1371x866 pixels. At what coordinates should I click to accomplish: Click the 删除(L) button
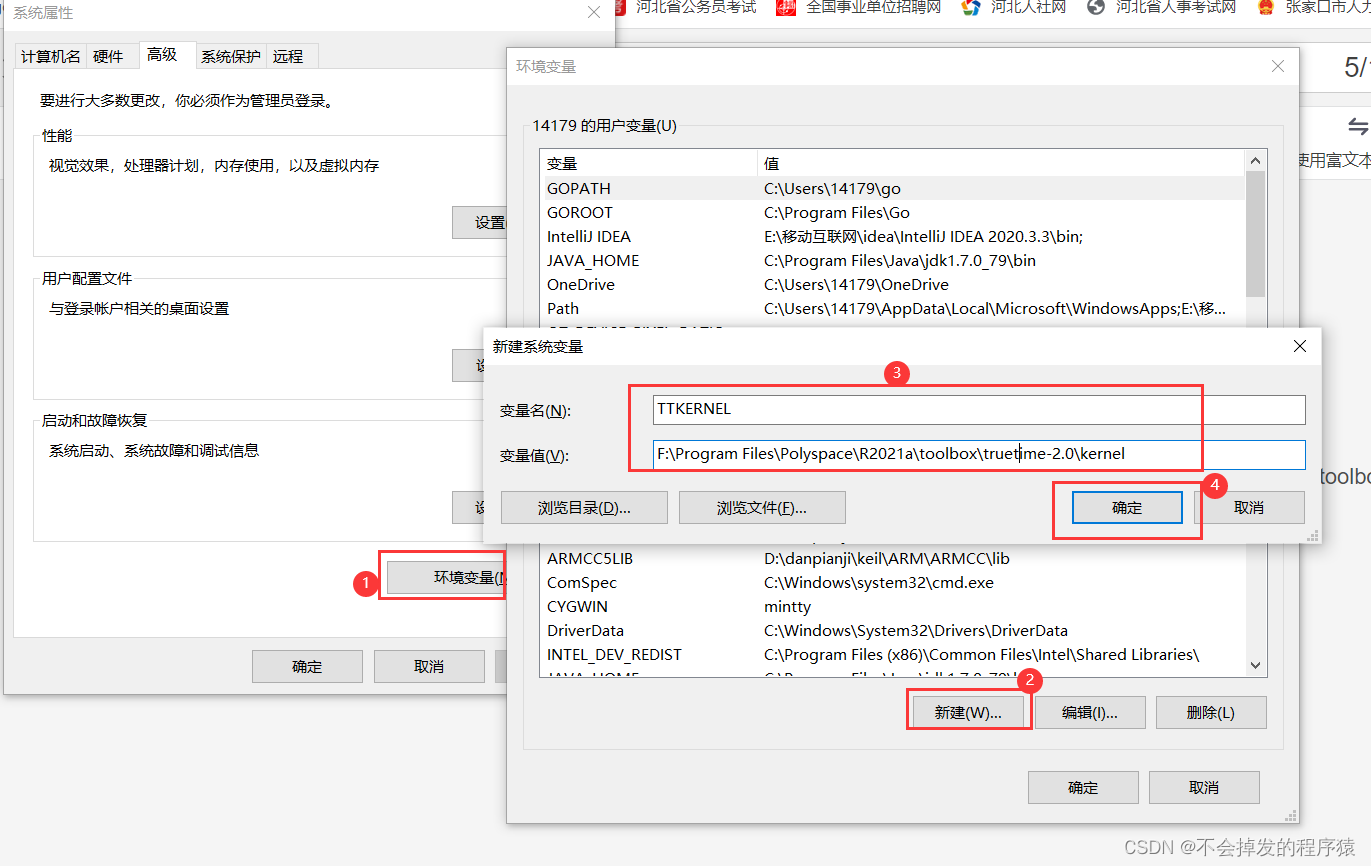(x=1210, y=711)
